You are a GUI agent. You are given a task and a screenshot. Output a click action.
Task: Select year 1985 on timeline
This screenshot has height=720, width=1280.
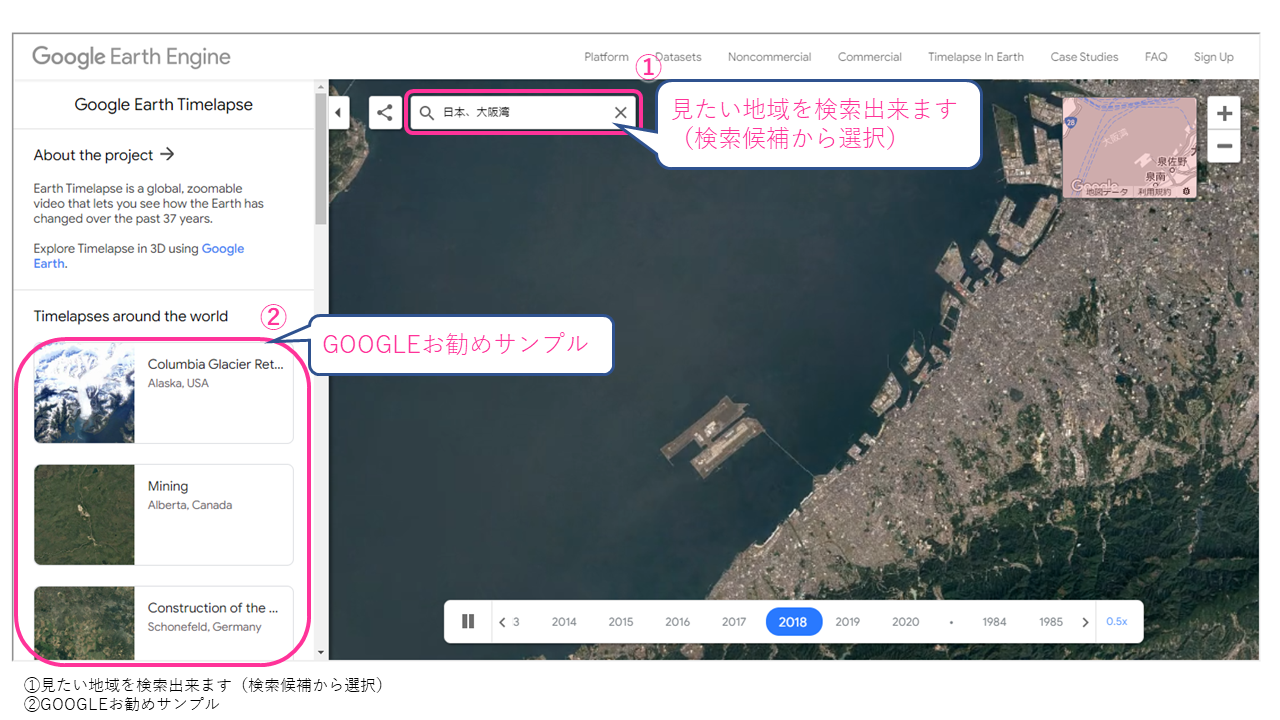1051,622
